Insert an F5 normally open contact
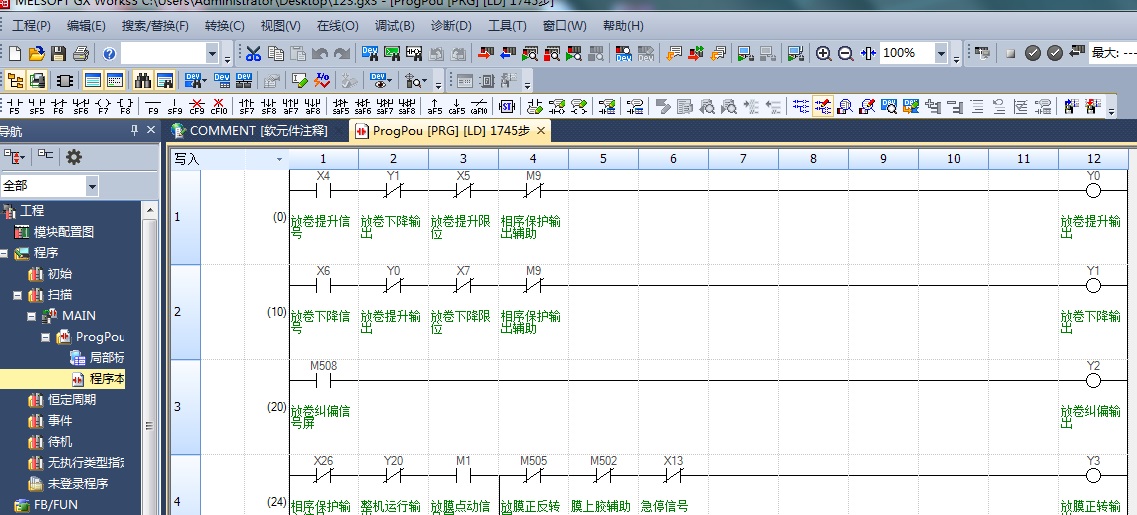Viewport: 1137px width, 515px height. [14, 106]
